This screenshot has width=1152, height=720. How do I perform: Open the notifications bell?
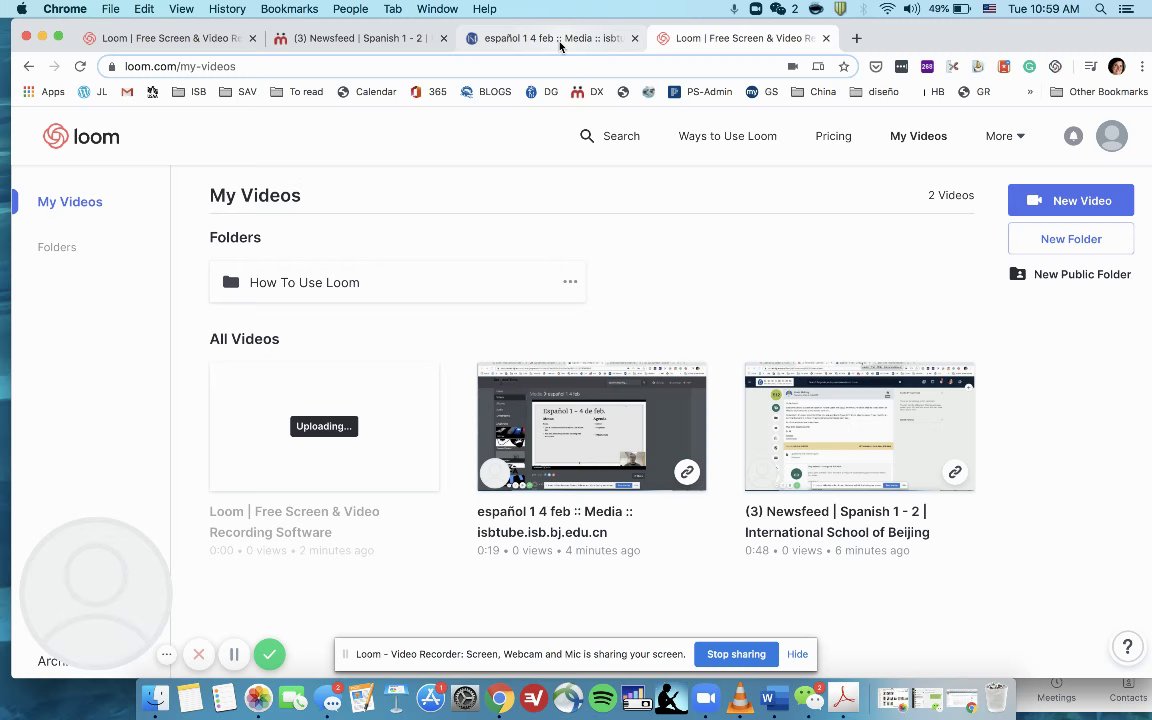[1073, 136]
